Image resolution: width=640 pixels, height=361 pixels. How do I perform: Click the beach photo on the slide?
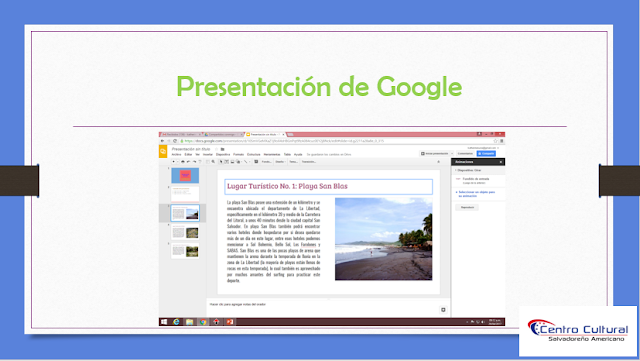[384, 239]
